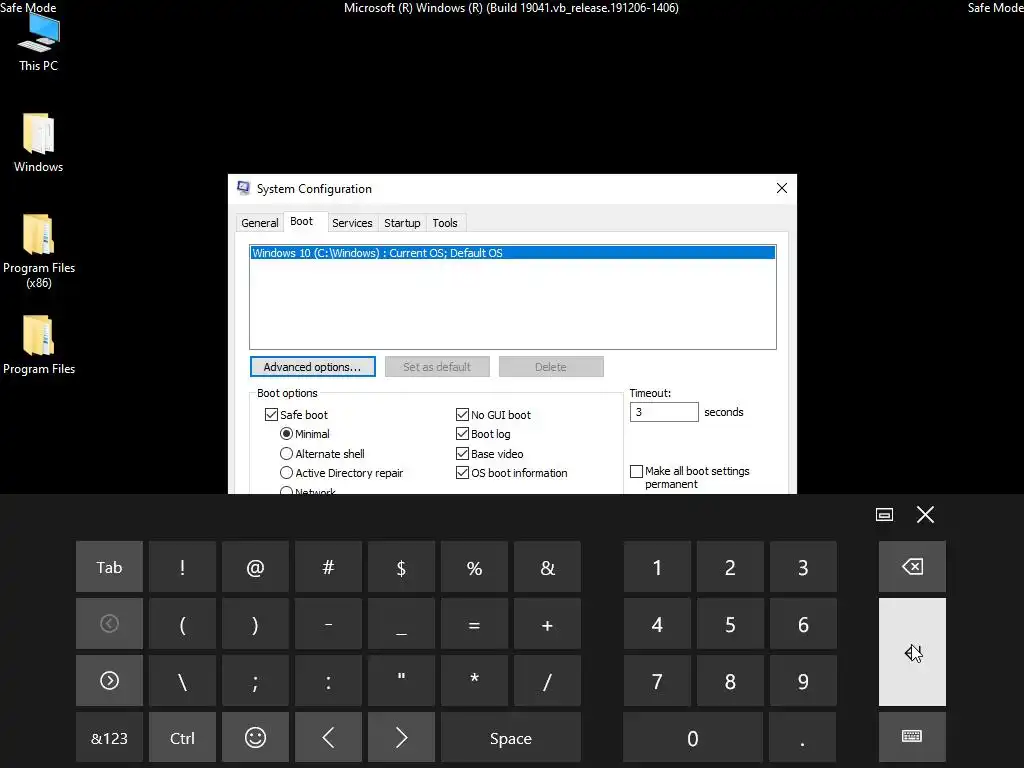
Task: Tap the Space key
Action: (x=511, y=737)
